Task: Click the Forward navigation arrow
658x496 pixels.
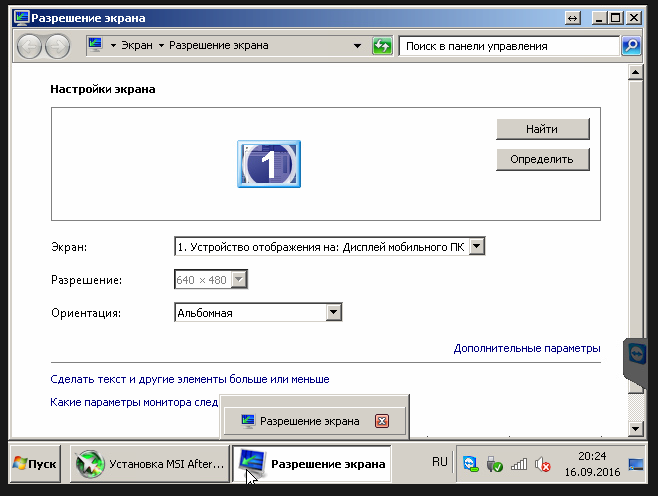Action: (57, 46)
